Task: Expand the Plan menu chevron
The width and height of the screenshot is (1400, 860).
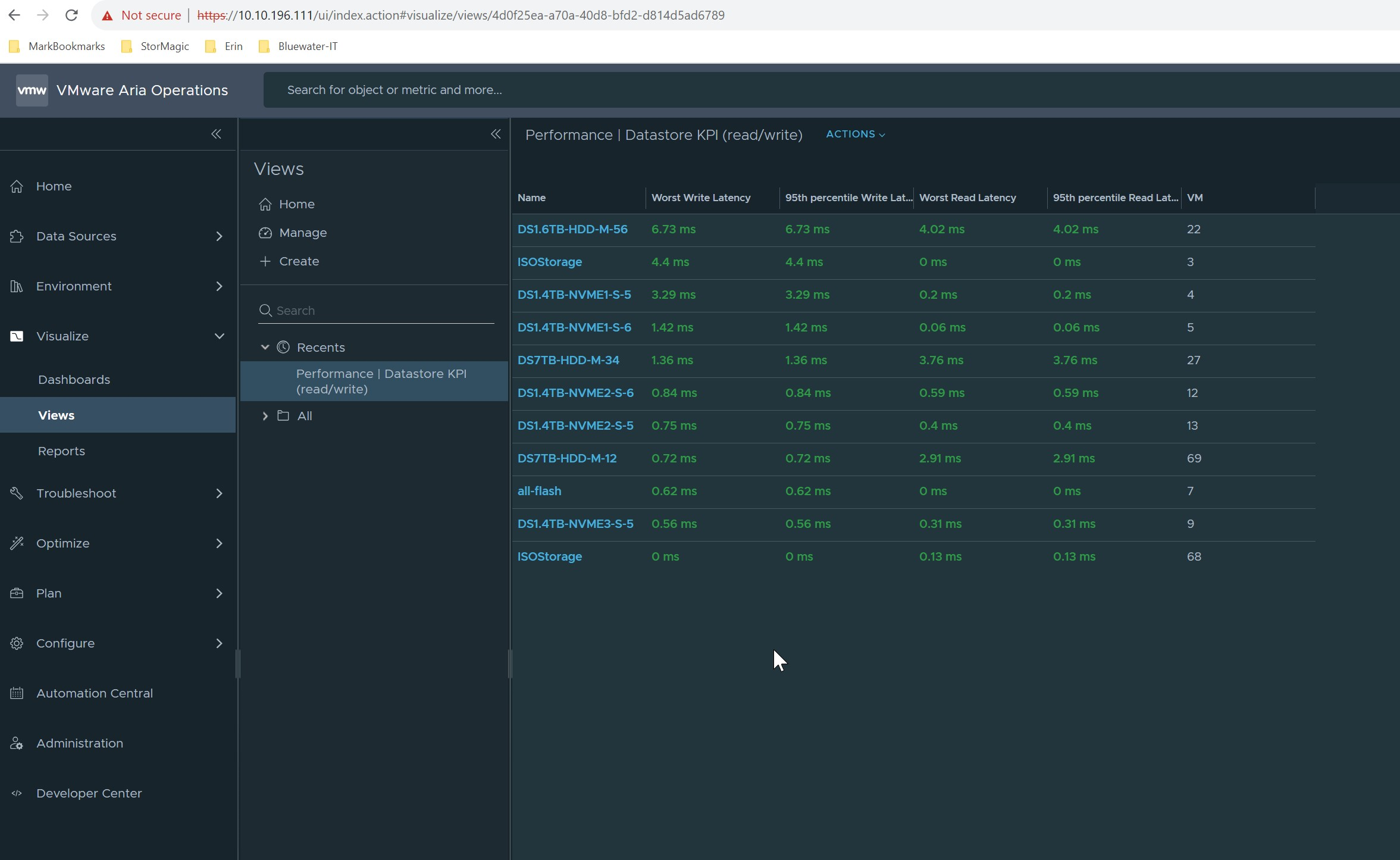Action: [219, 593]
